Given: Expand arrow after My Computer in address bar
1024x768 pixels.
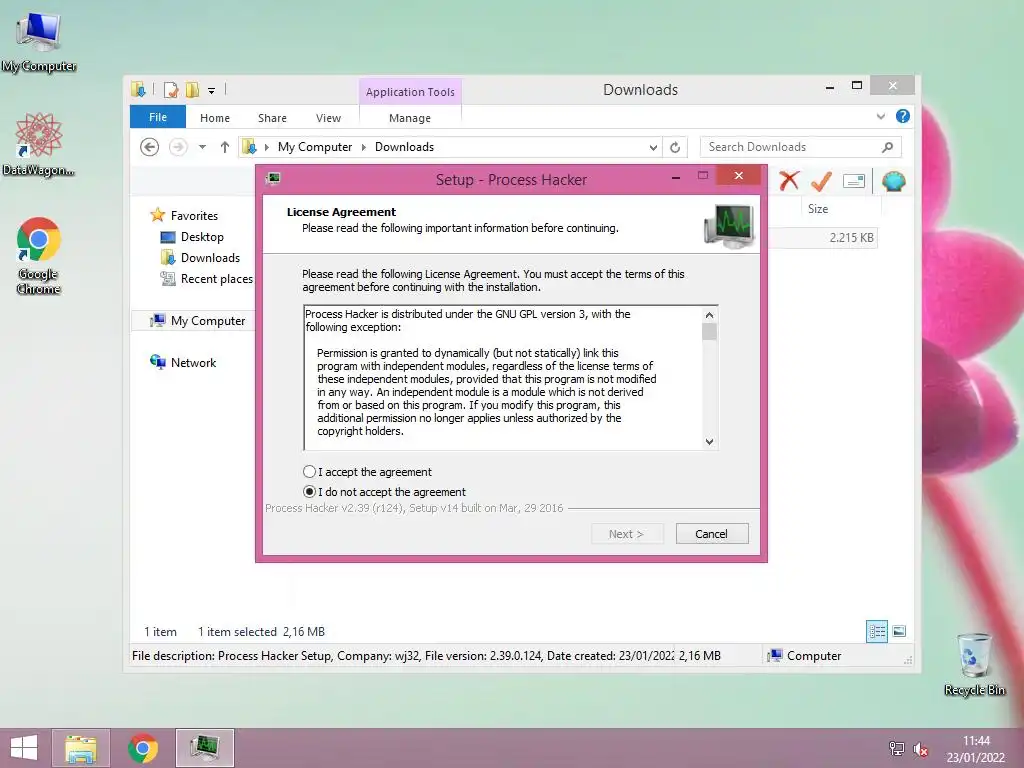Looking at the screenshot, I should tap(364, 147).
